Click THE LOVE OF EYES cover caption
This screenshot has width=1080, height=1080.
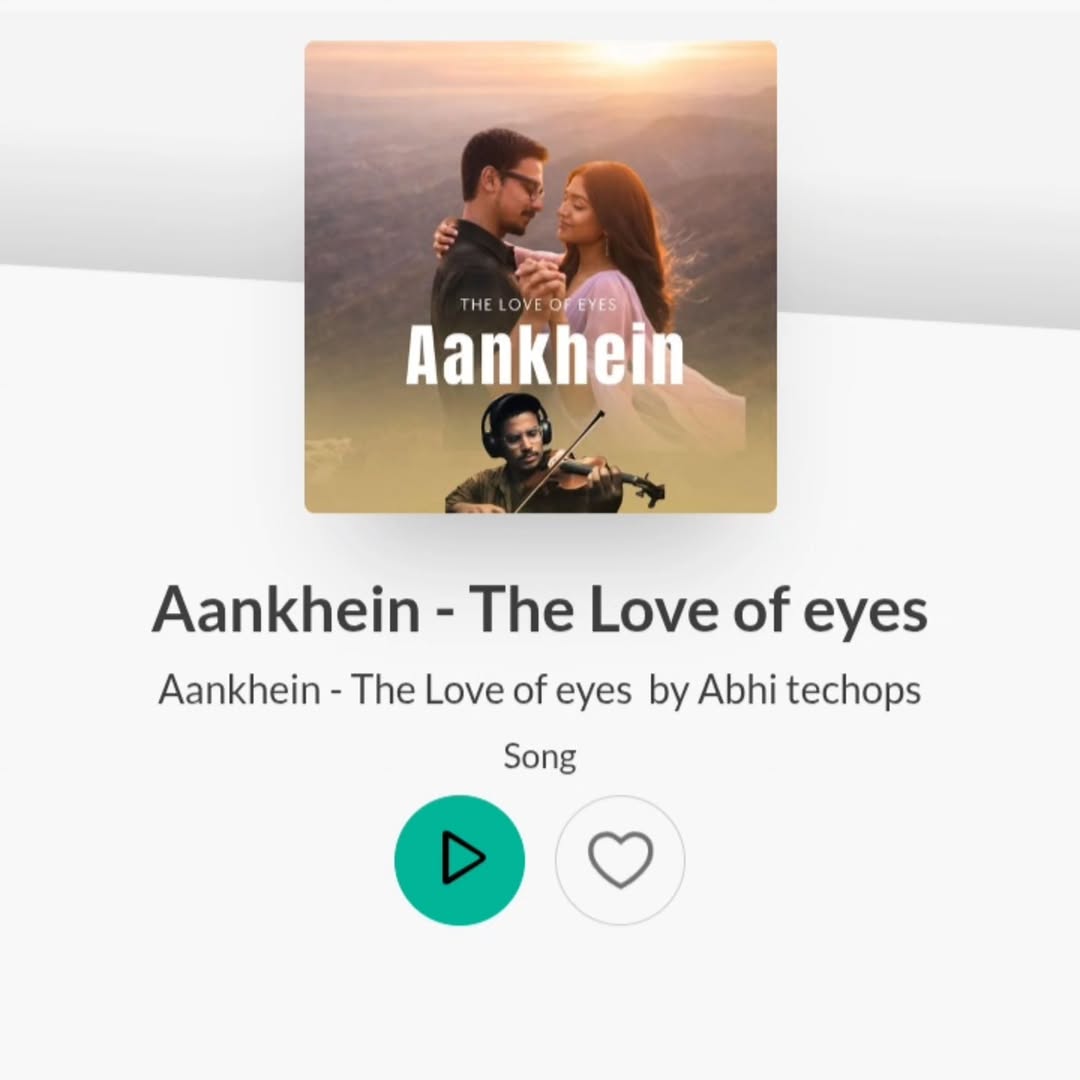click(x=538, y=304)
